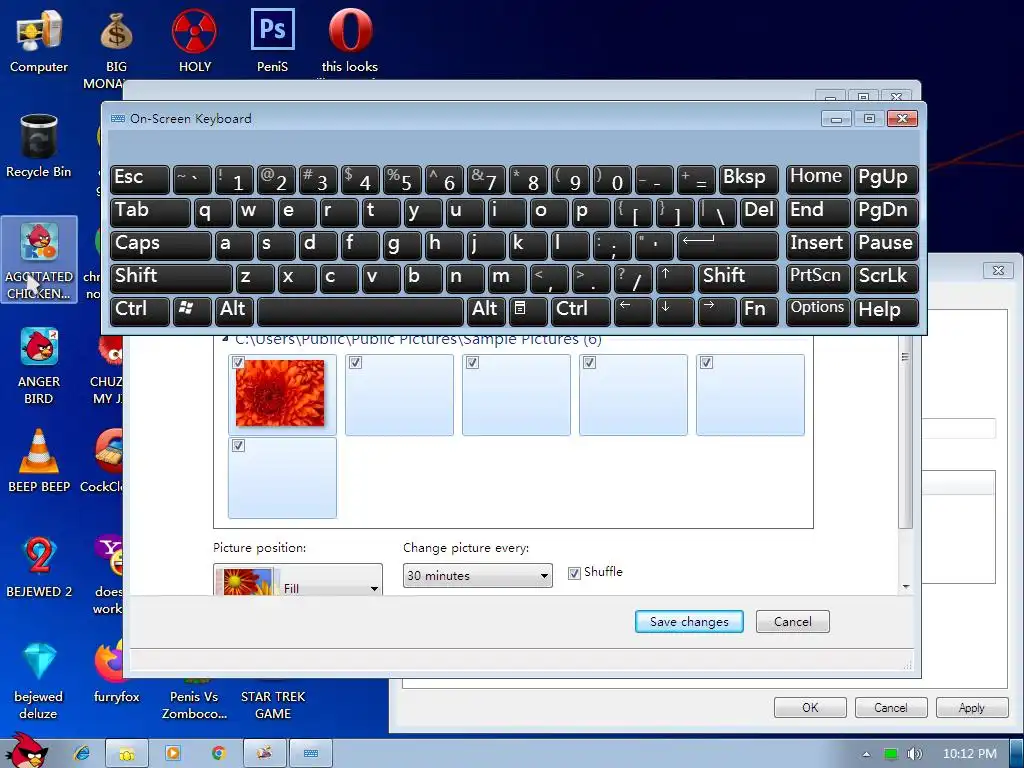1024x768 pixels.
Task: Click the Home key
Action: (818, 180)
